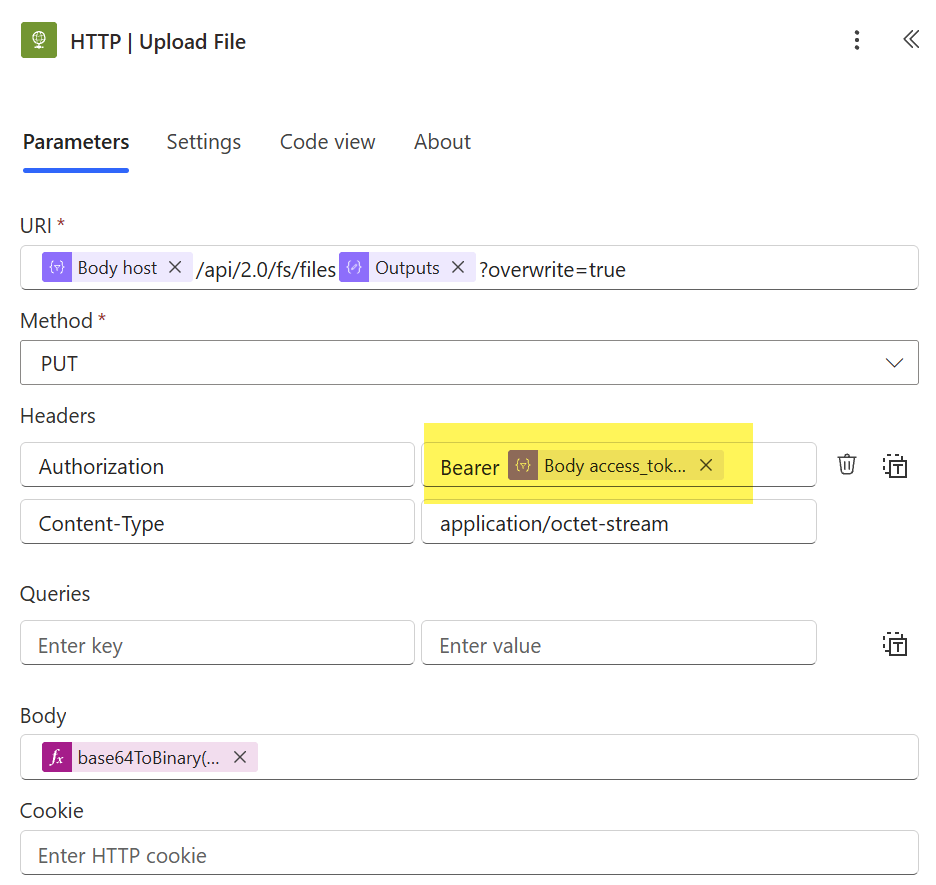Click the Body access_token token icon
936x885 pixels.
click(523, 465)
